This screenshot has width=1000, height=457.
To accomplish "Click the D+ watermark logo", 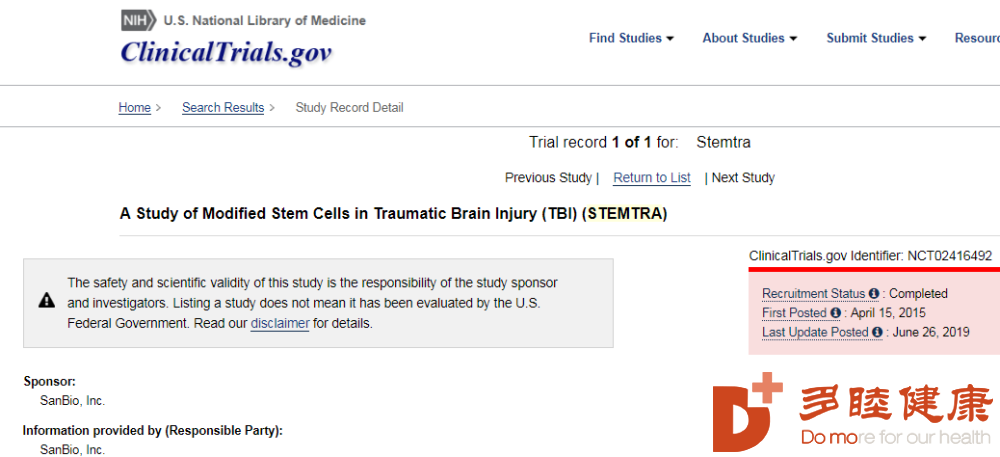I will 747,411.
